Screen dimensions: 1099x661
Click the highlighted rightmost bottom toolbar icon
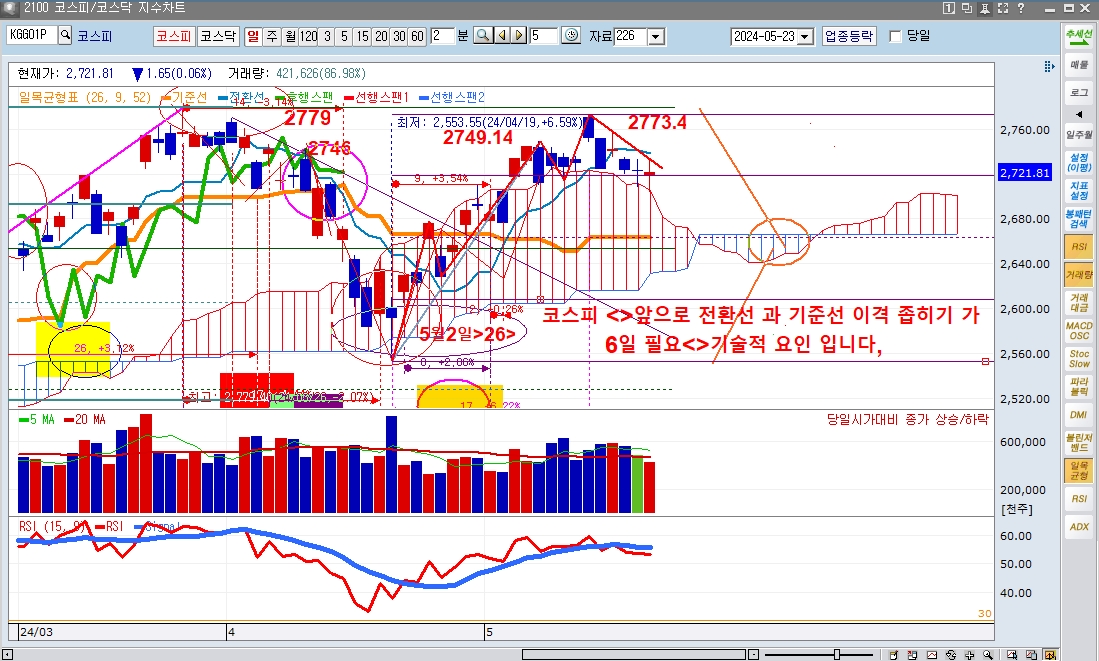coord(1050,655)
